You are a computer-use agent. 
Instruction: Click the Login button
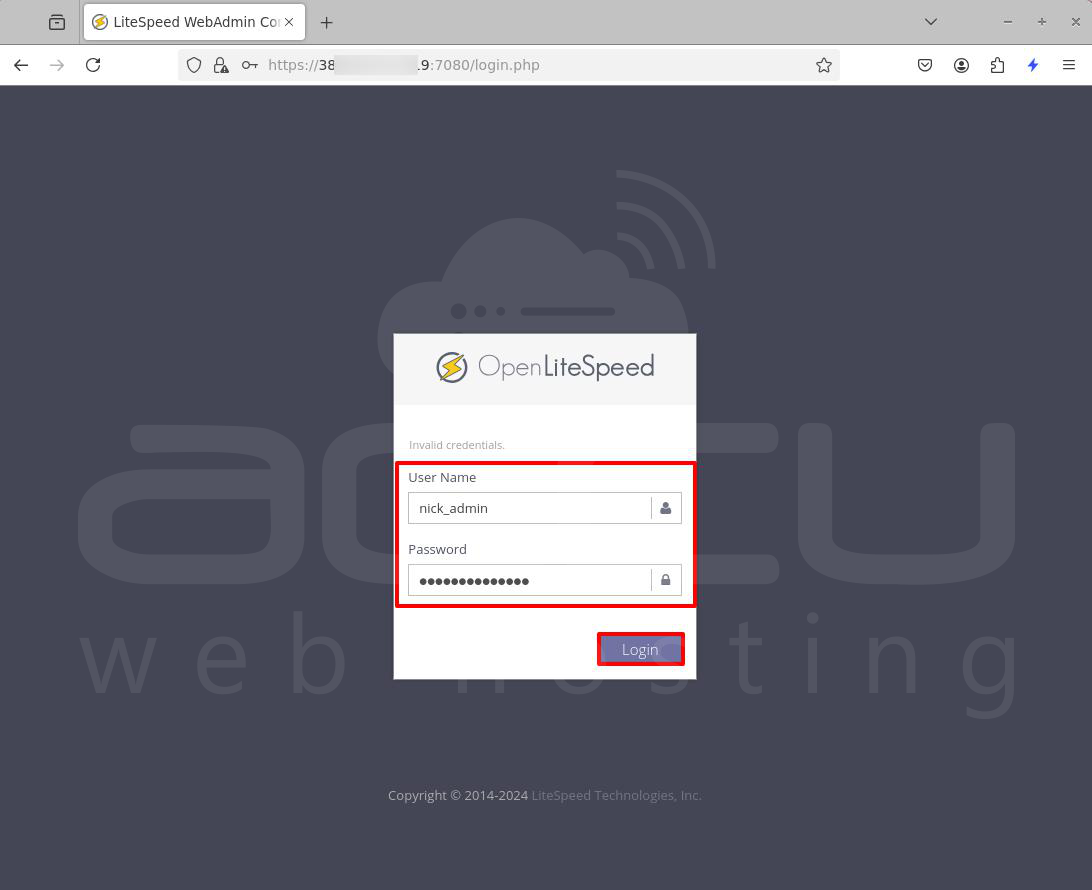point(641,649)
